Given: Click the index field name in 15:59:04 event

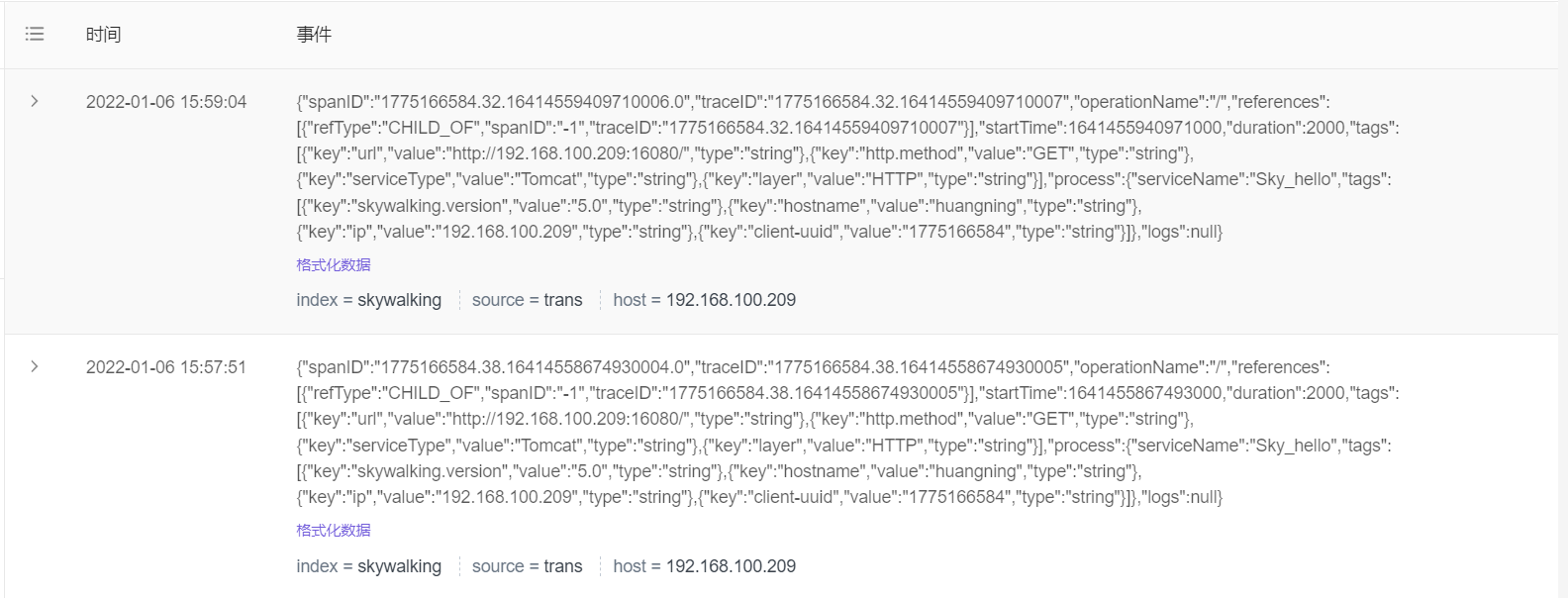Looking at the screenshot, I should coord(317,300).
